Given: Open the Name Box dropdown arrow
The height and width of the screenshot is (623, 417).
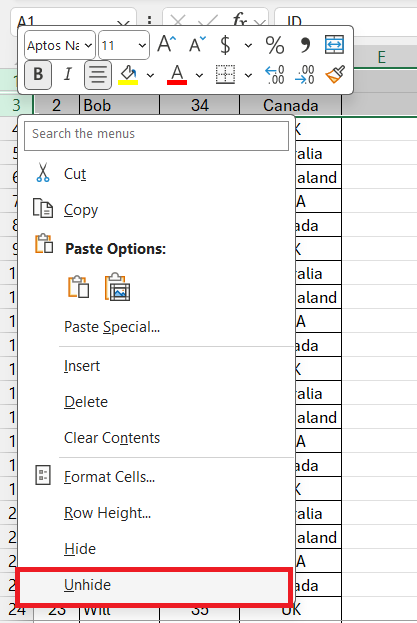Looking at the screenshot, I should [x=124, y=24].
